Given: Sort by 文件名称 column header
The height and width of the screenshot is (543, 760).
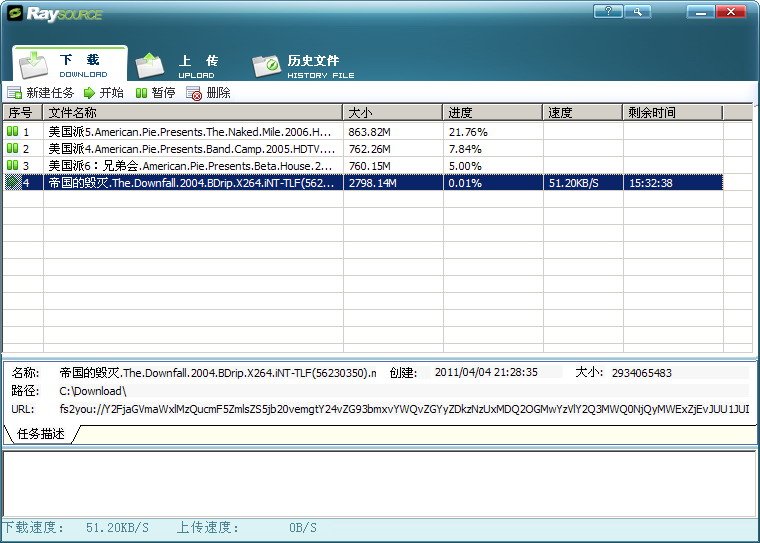Looking at the screenshot, I should pos(192,112).
